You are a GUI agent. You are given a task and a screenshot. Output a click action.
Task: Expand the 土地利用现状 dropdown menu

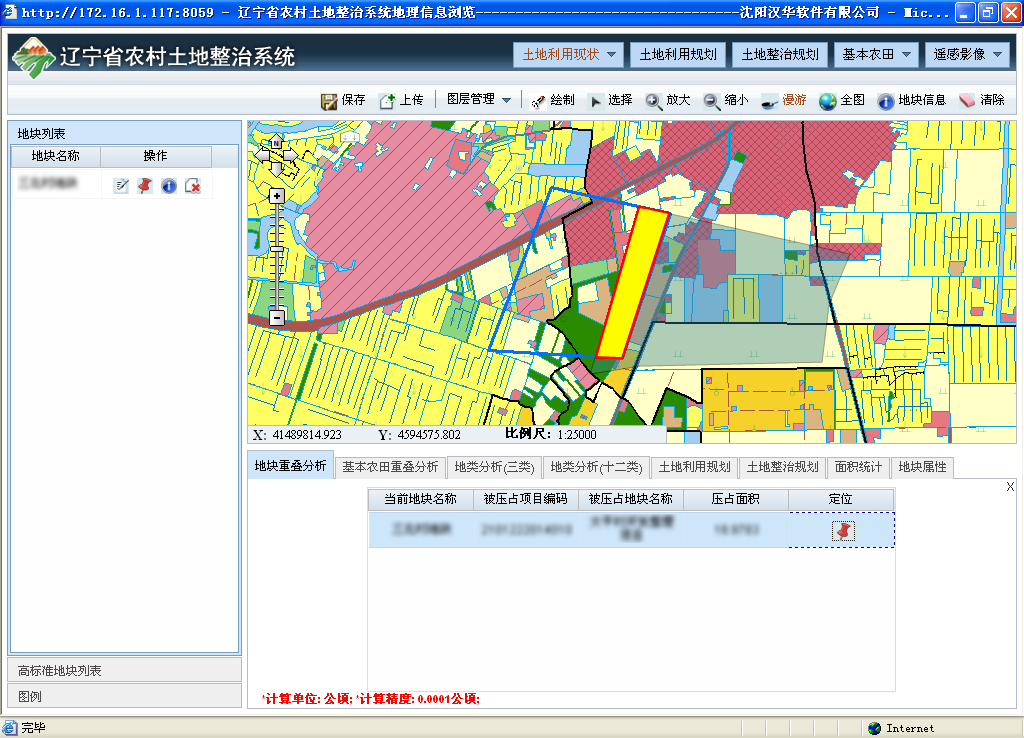pyautogui.click(x=569, y=55)
